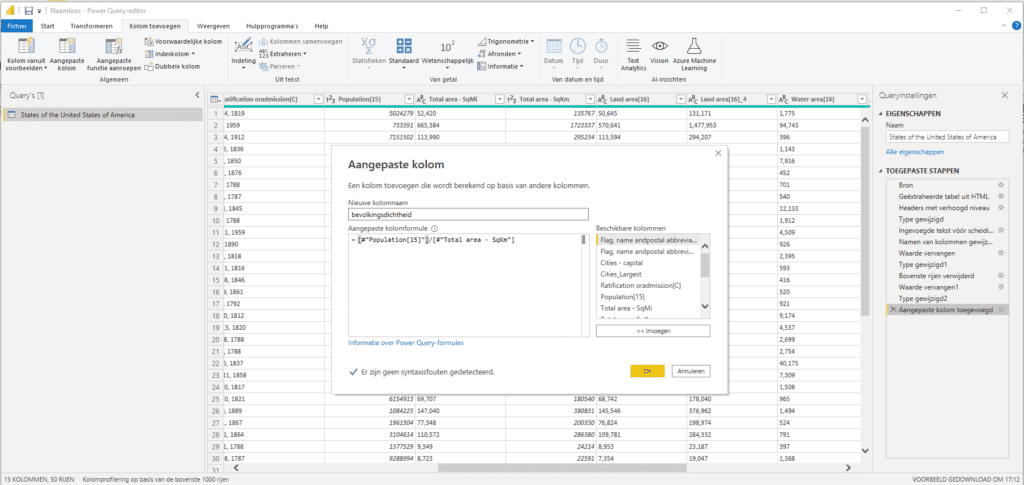Open filter dropdown of Total area - SqMi

pyautogui.click(x=500, y=100)
